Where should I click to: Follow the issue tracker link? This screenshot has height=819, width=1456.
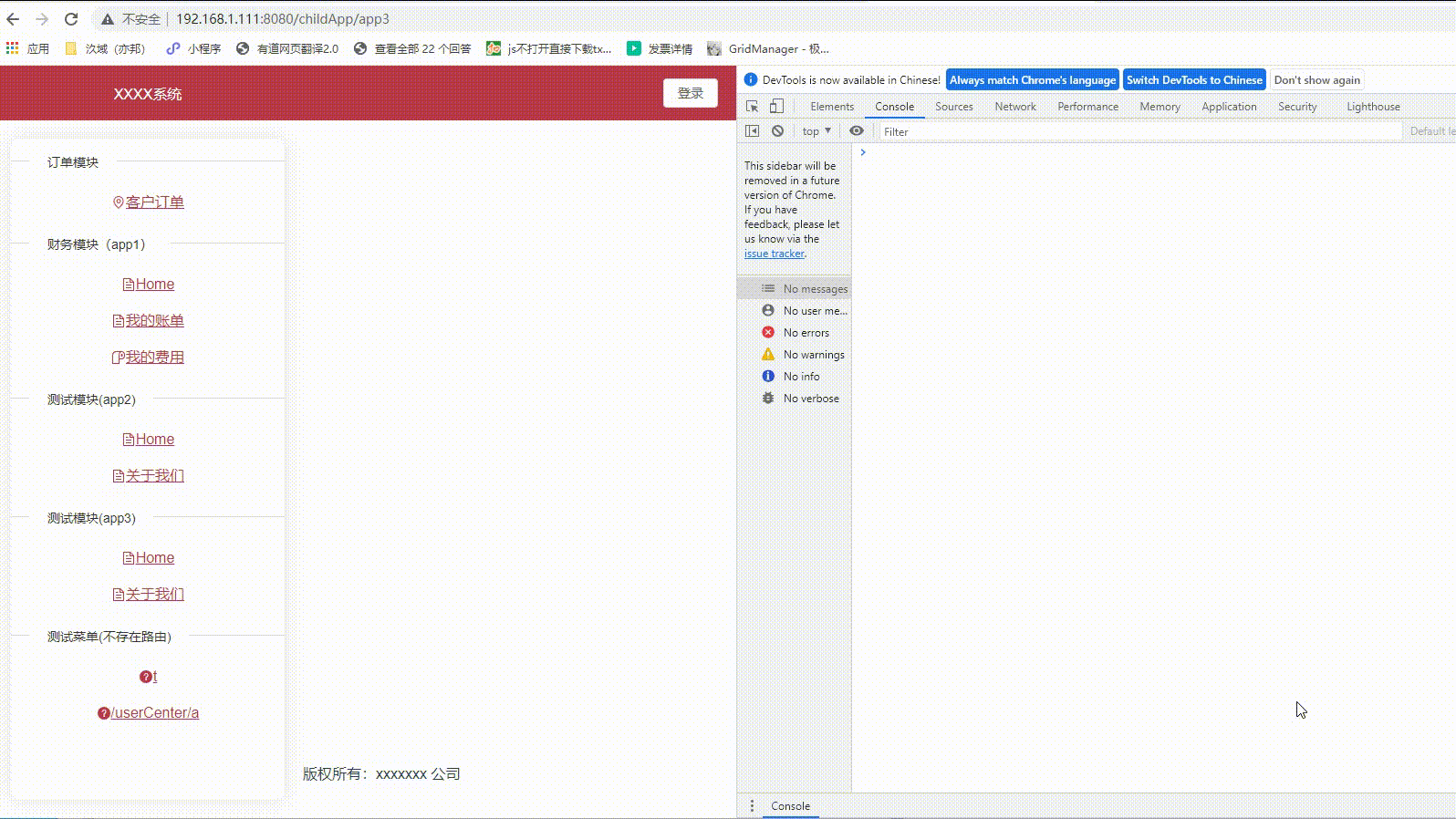[775, 254]
